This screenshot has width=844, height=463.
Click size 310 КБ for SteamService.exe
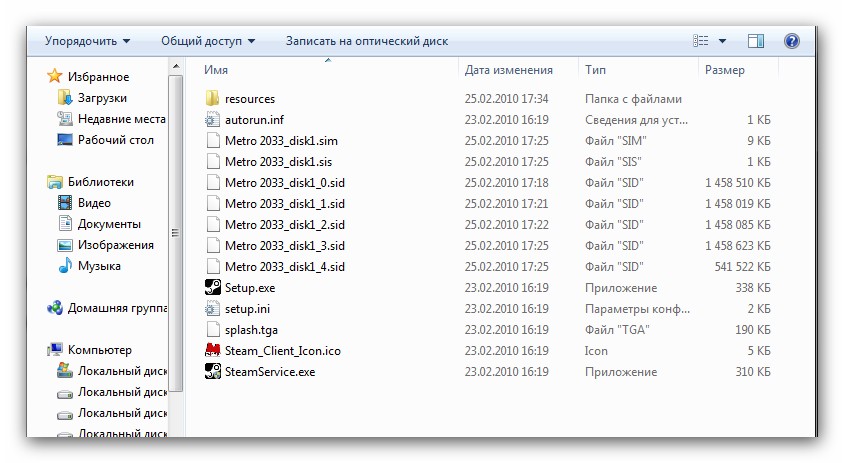[x=752, y=372]
